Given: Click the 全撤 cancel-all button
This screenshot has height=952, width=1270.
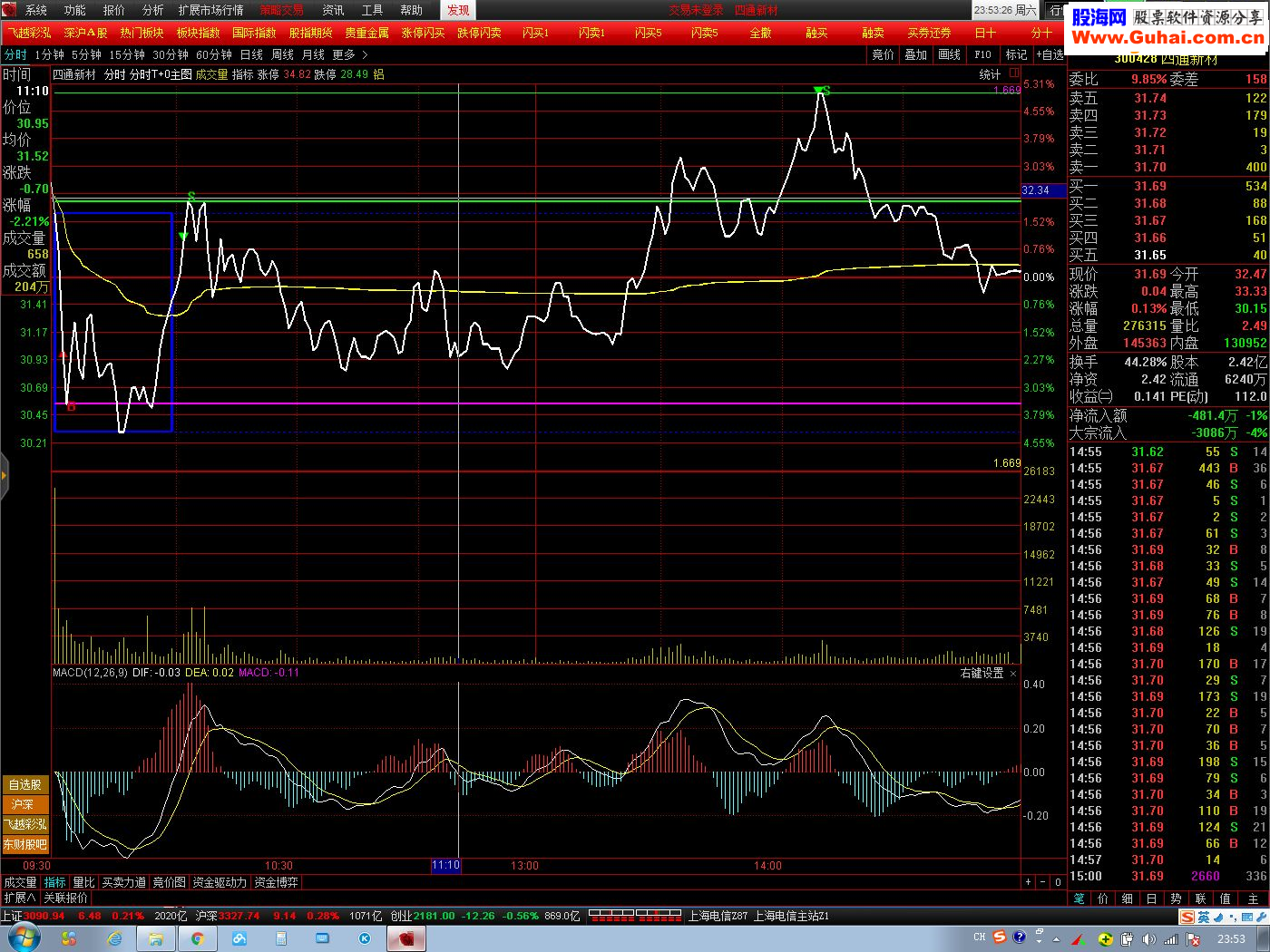Looking at the screenshot, I should pyautogui.click(x=760, y=33).
